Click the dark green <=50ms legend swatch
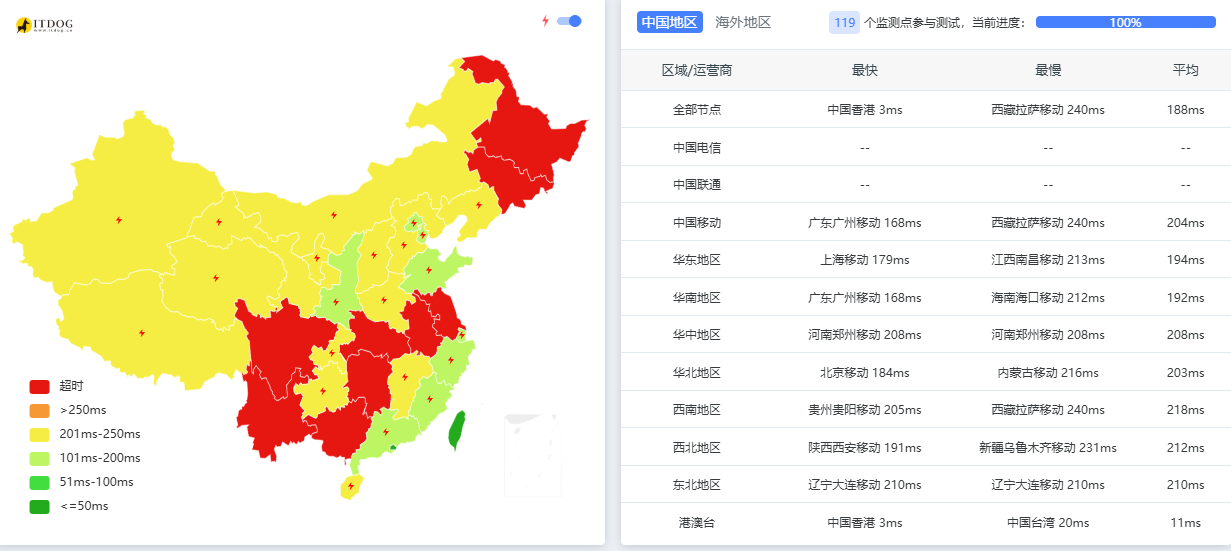The width and height of the screenshot is (1231, 551). [40, 506]
